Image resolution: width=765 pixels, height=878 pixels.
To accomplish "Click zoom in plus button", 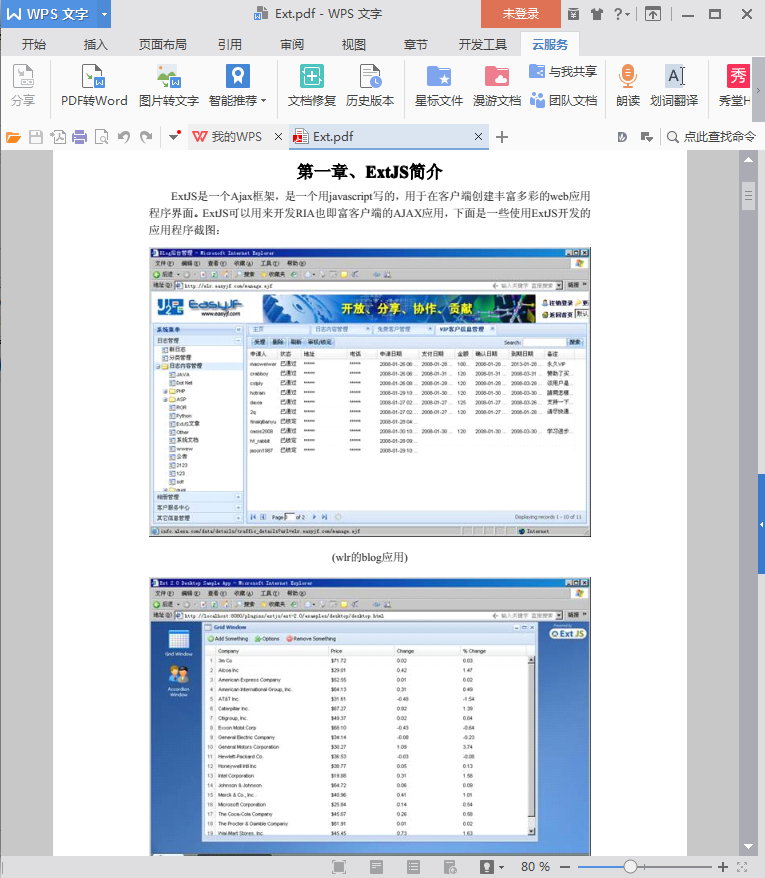I will click(723, 867).
